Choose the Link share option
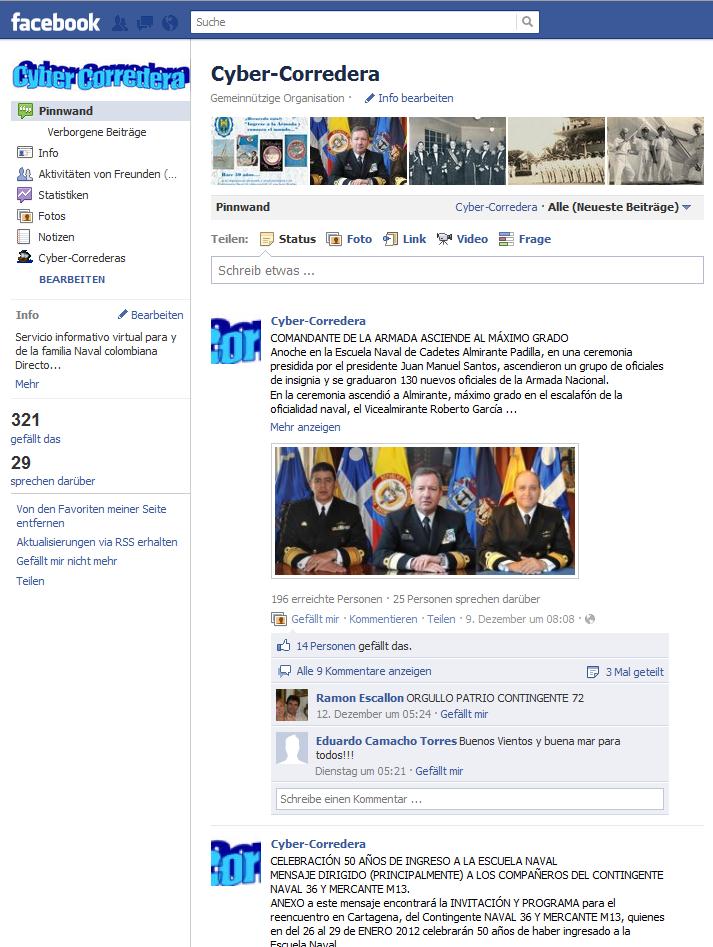This screenshot has height=947, width=713. click(404, 239)
